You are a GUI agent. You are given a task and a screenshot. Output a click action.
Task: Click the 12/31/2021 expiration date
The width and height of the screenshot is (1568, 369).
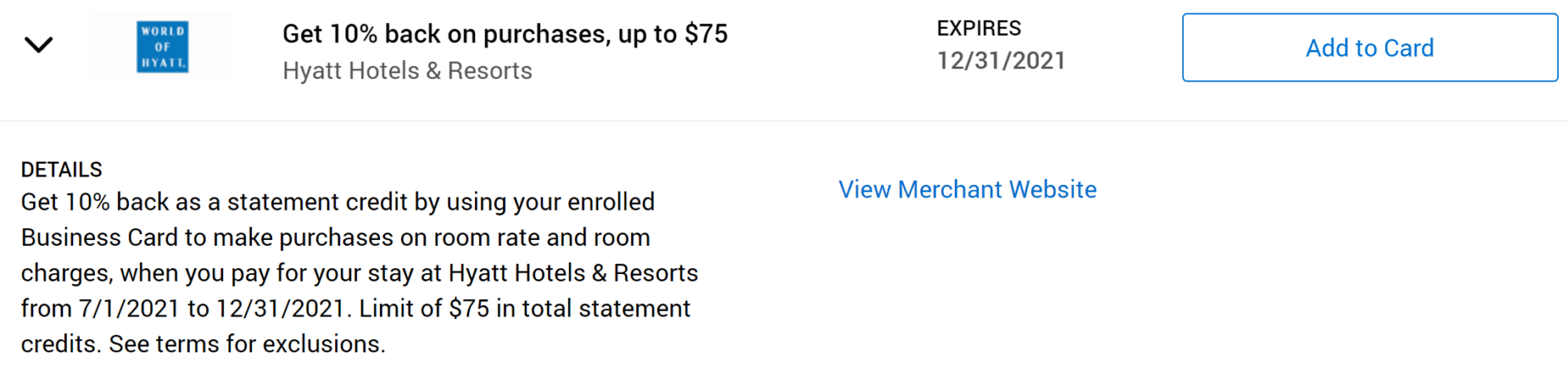click(1002, 61)
